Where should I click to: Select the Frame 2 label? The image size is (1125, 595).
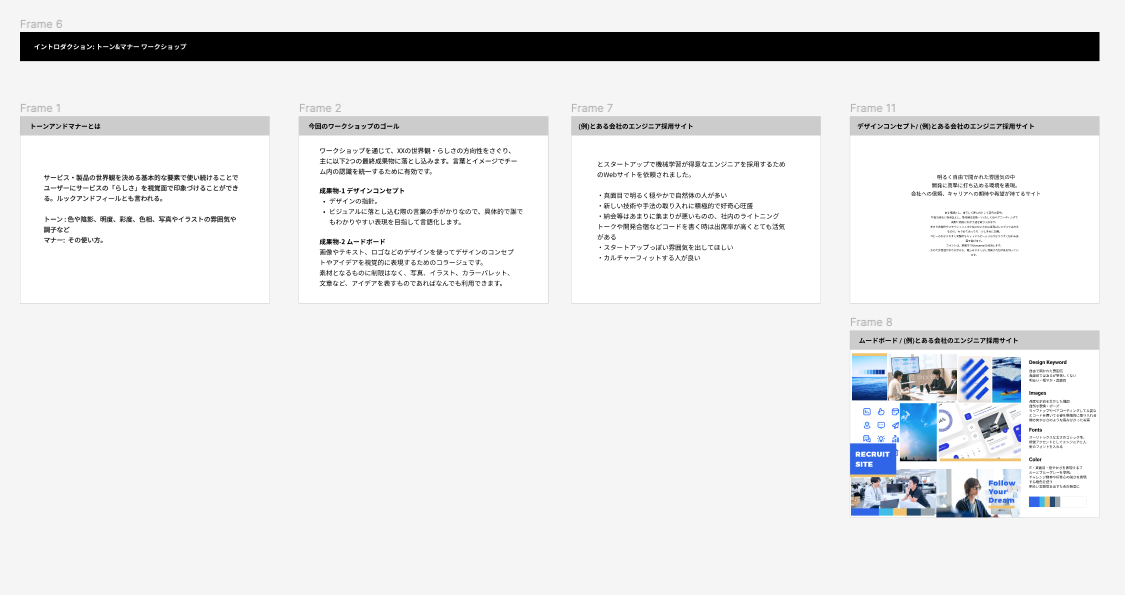[320, 108]
